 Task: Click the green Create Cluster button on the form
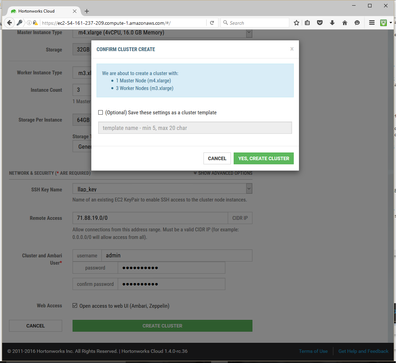(162, 326)
